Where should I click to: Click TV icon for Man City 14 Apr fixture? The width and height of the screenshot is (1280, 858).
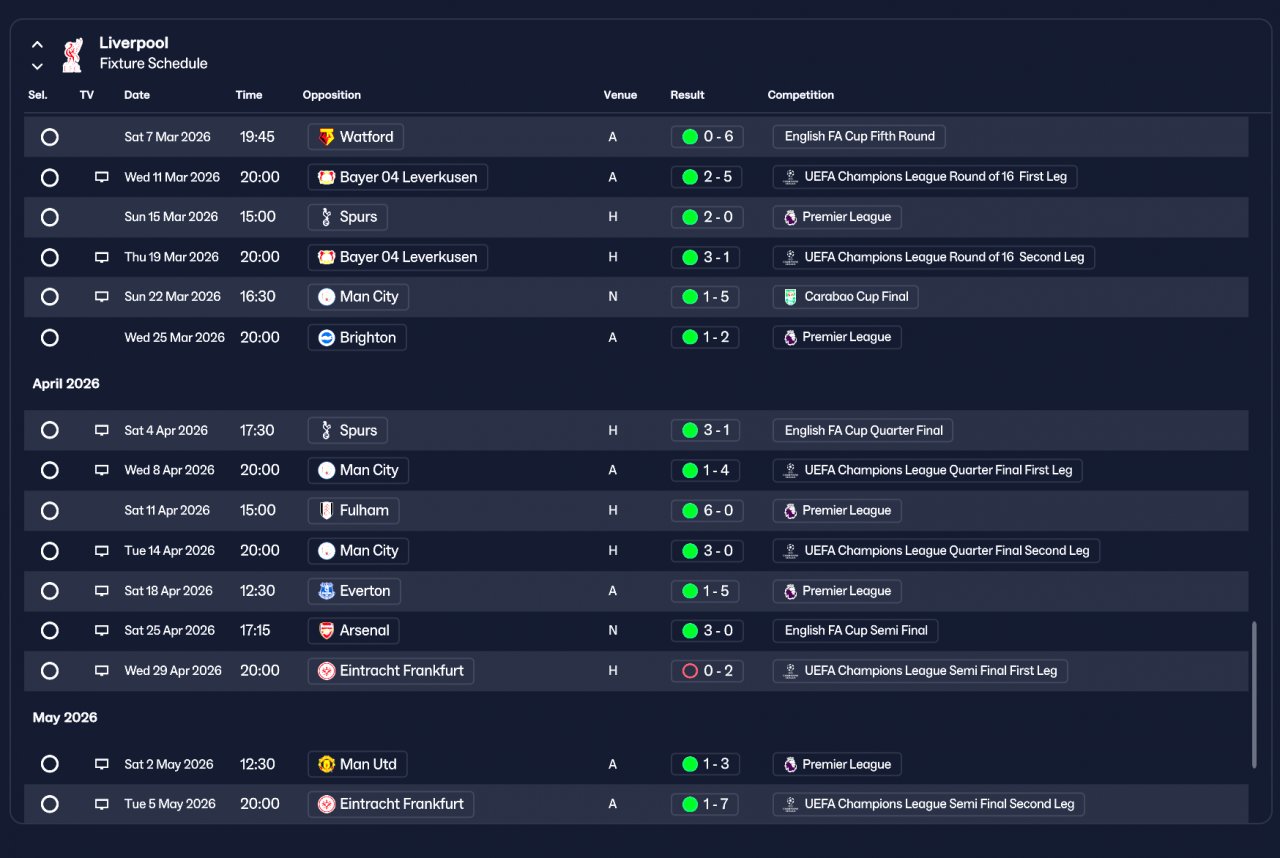[101, 551]
